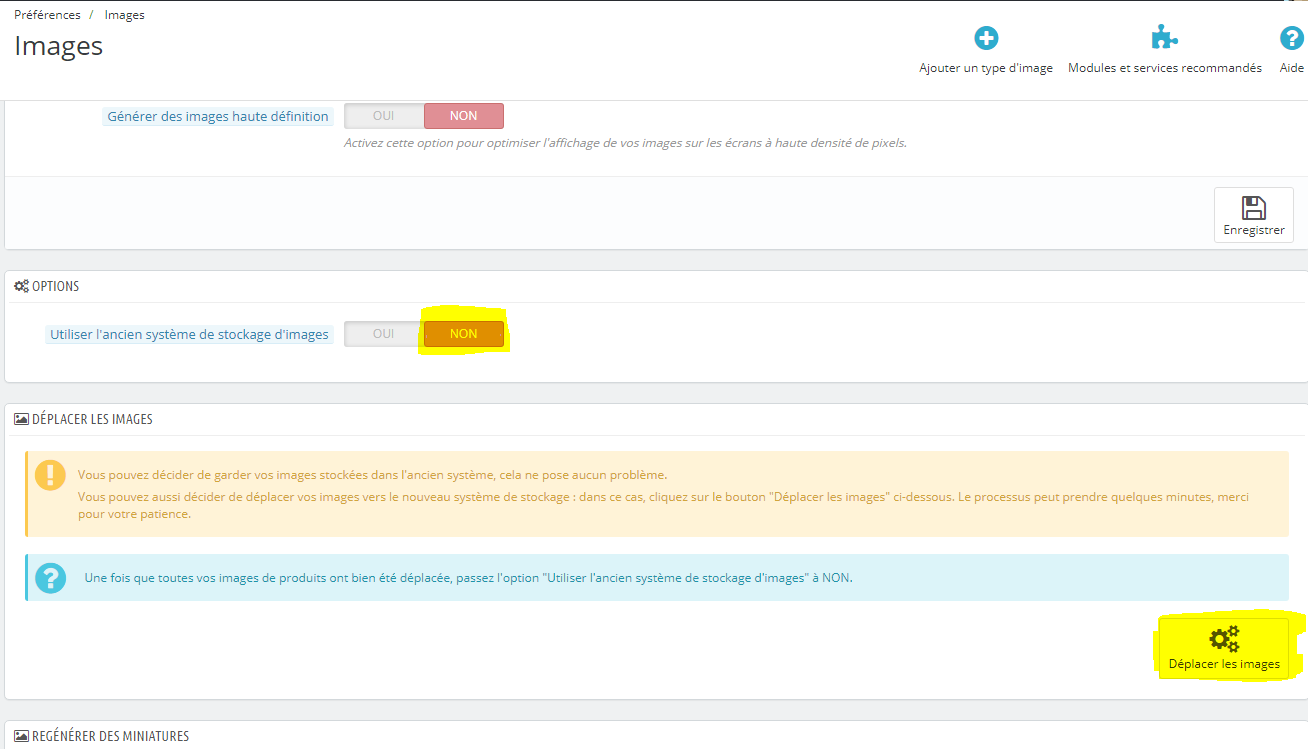The height and width of the screenshot is (749, 1308).
Task: Switch ancien système de stockage to OUI
Action: tap(384, 334)
